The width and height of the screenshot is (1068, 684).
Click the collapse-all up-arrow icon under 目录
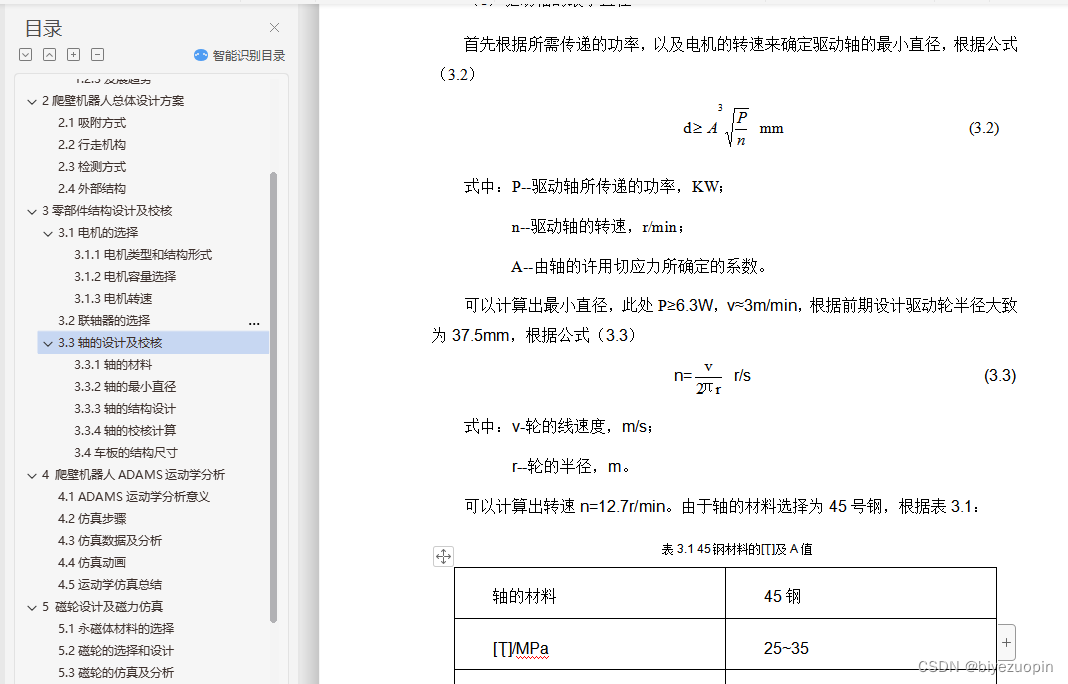pyautogui.click(x=50, y=55)
